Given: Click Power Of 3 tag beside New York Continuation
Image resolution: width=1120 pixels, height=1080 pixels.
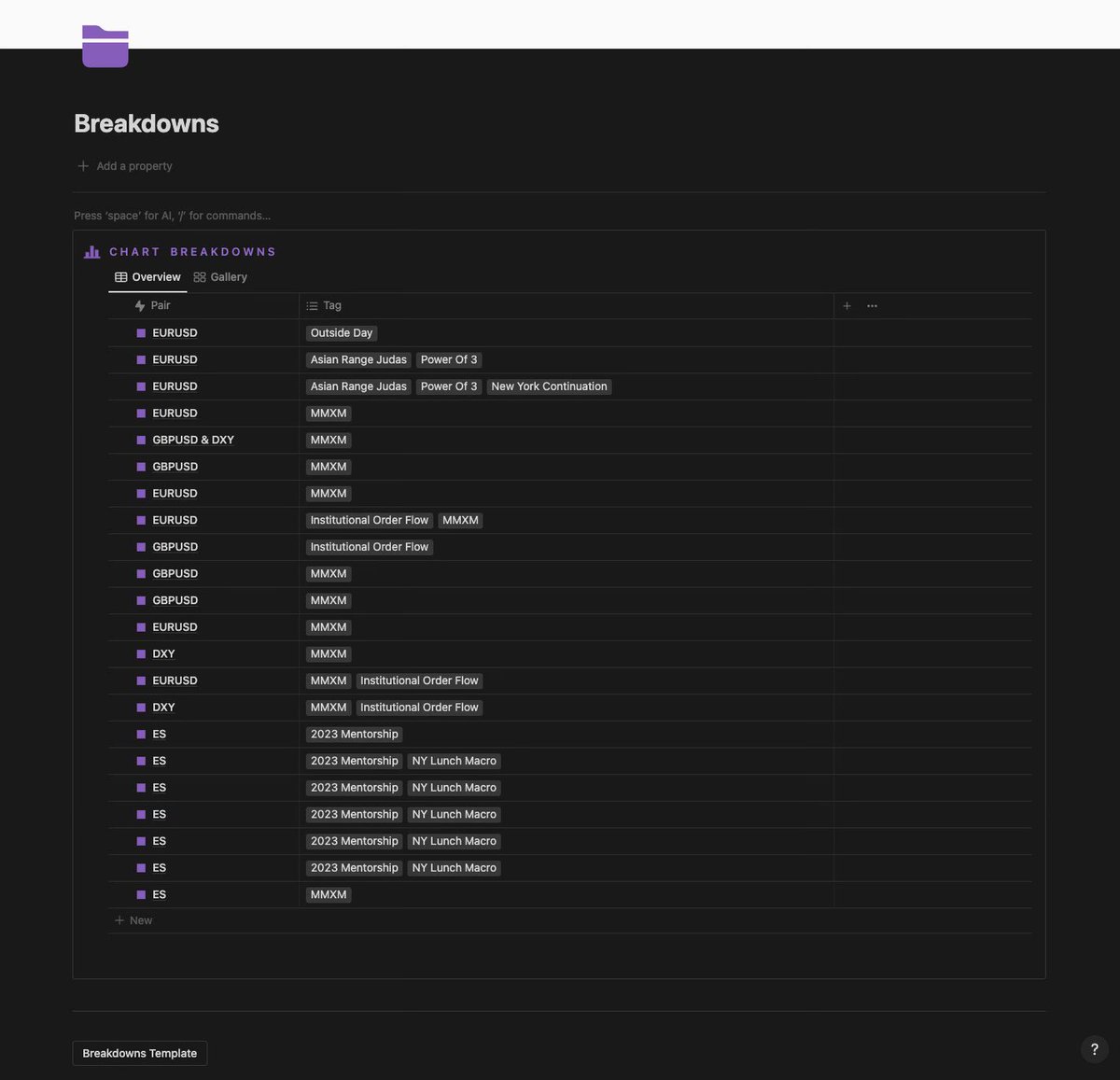Looking at the screenshot, I should [x=449, y=386].
